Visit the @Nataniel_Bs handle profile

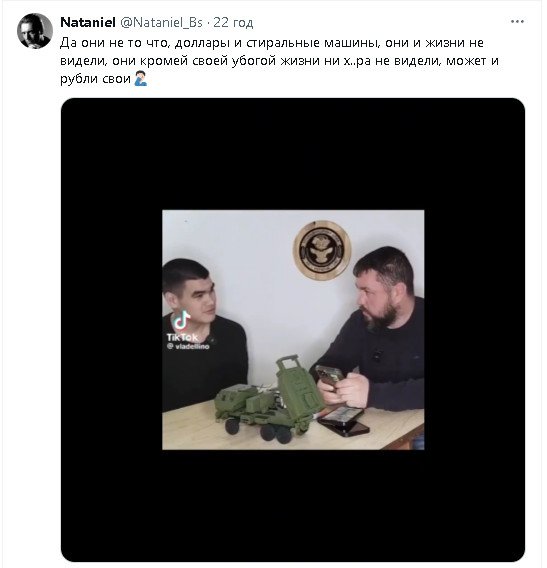[x=161, y=22]
